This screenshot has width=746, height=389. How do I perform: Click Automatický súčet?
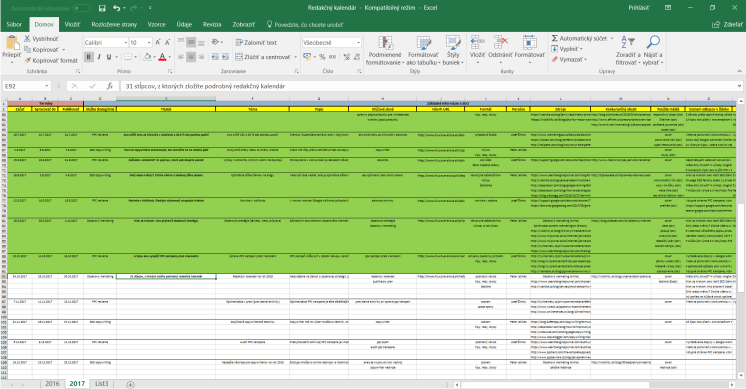[x=579, y=39]
